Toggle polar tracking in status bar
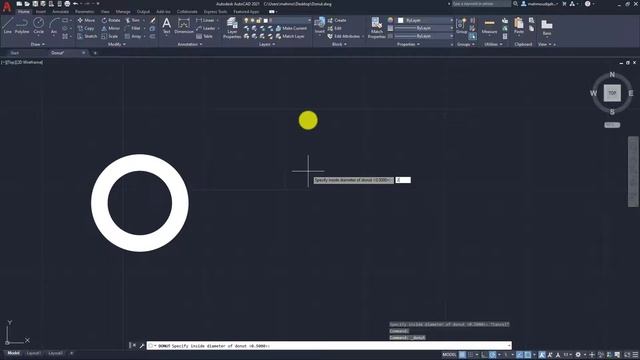The width and height of the screenshot is (640, 360). tap(493, 355)
